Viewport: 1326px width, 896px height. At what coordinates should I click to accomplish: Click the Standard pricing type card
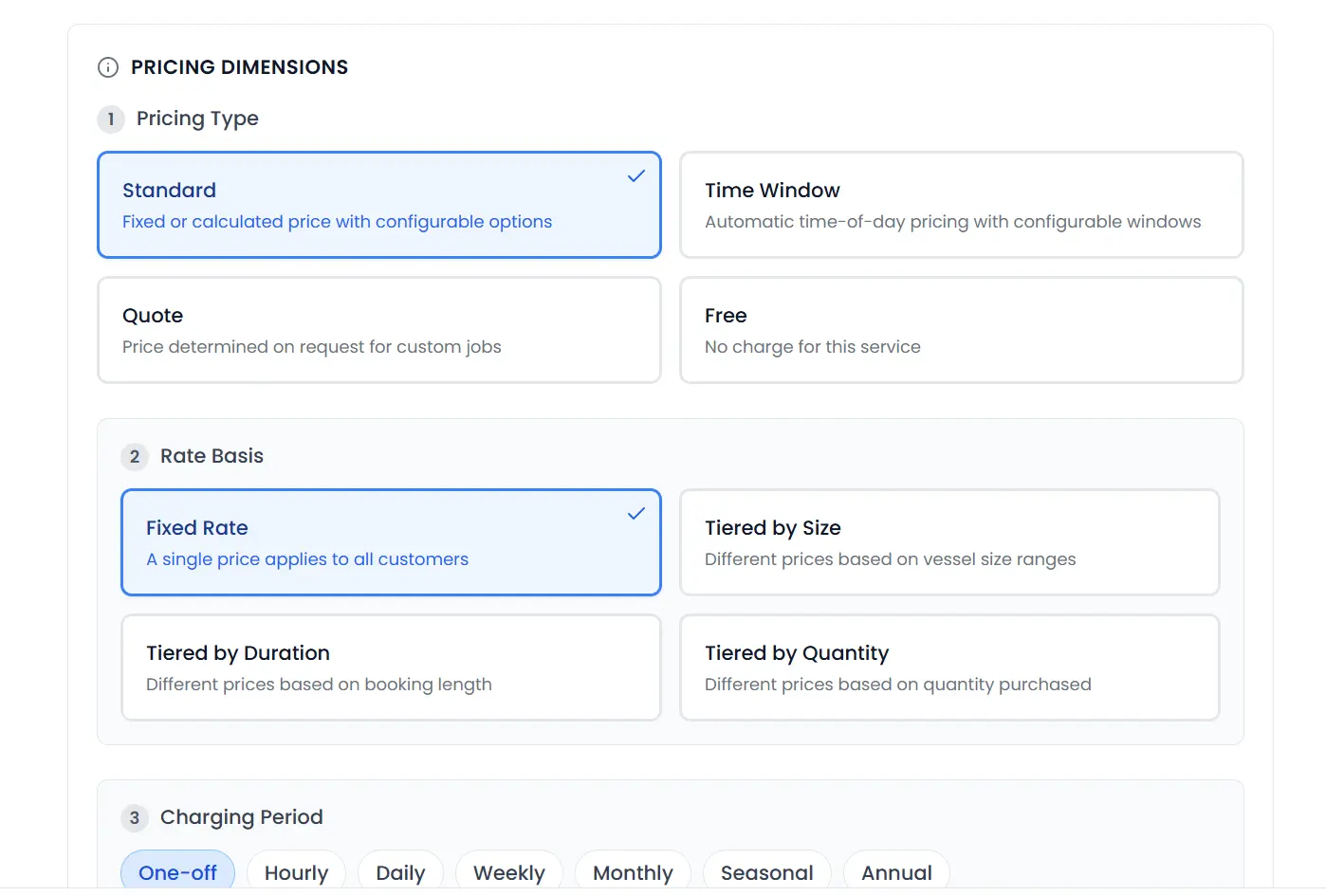(x=378, y=204)
